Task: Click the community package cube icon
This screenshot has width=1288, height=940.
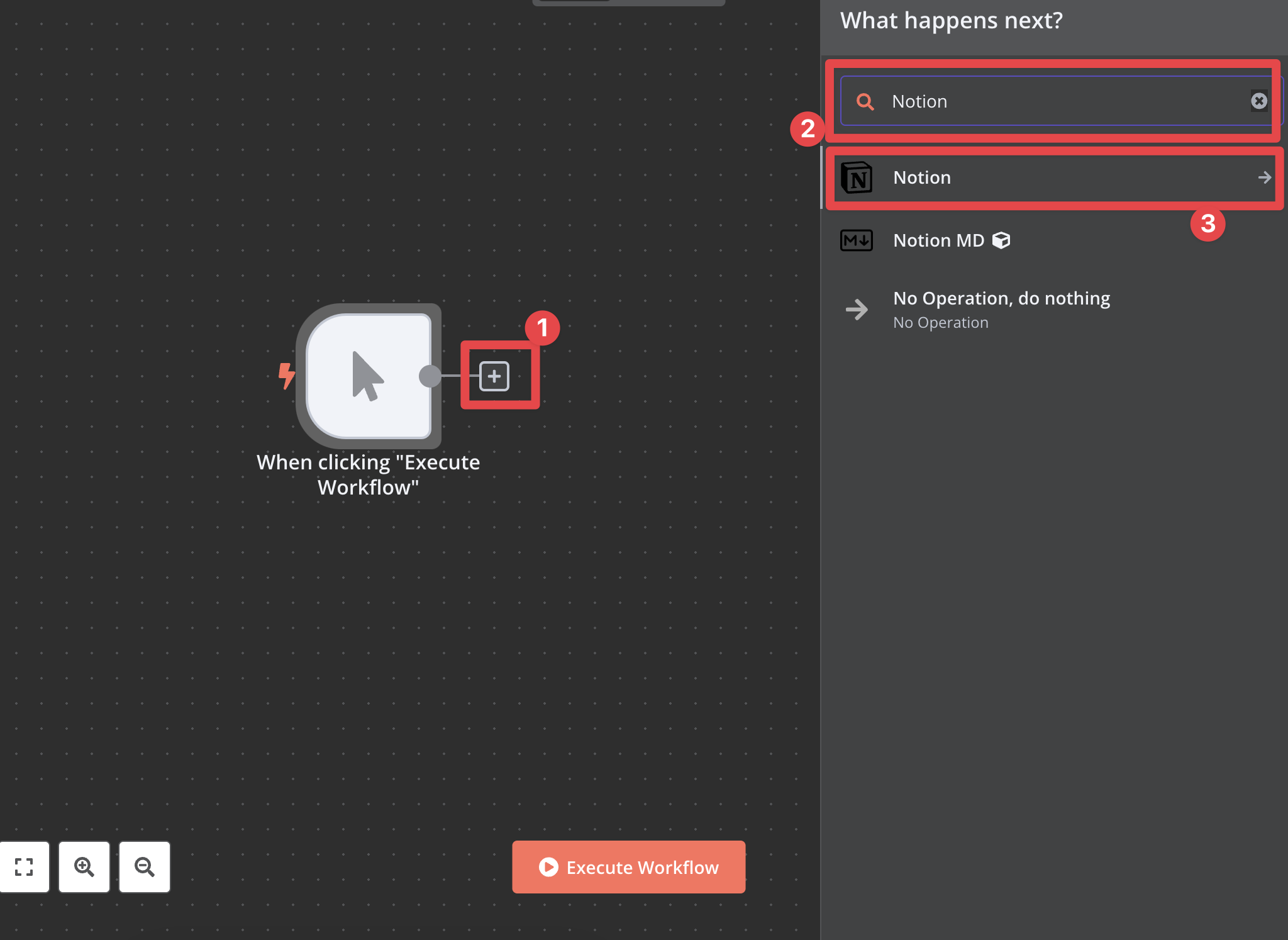Action: tap(1001, 240)
